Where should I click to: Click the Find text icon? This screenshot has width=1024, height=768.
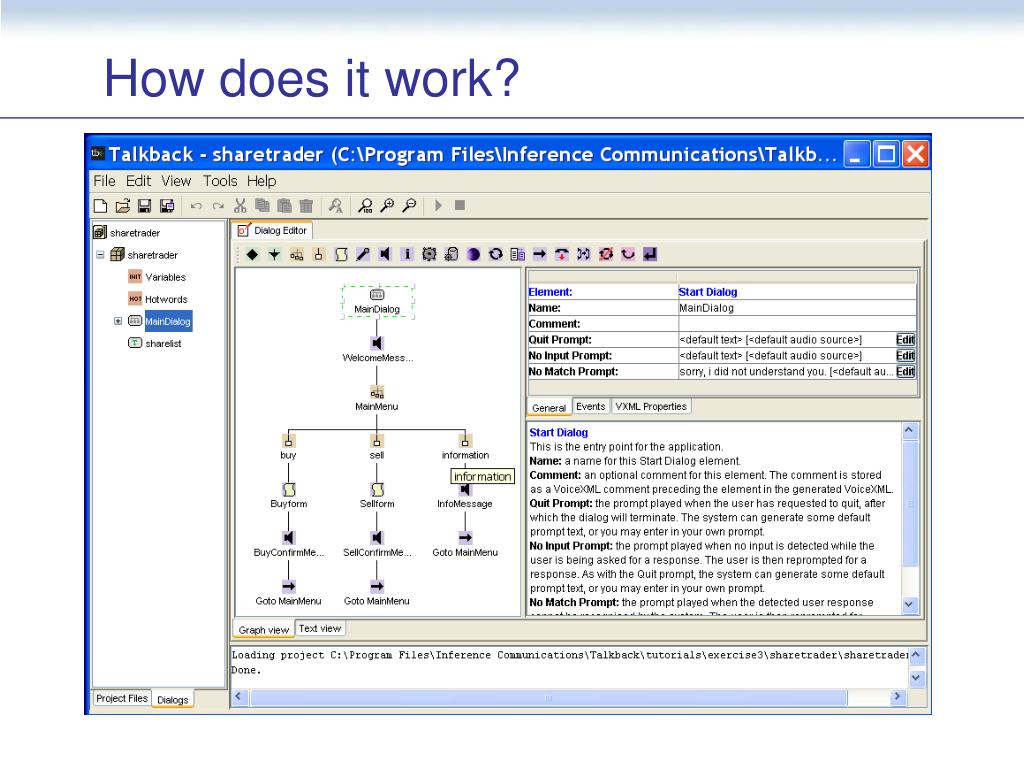(x=336, y=206)
